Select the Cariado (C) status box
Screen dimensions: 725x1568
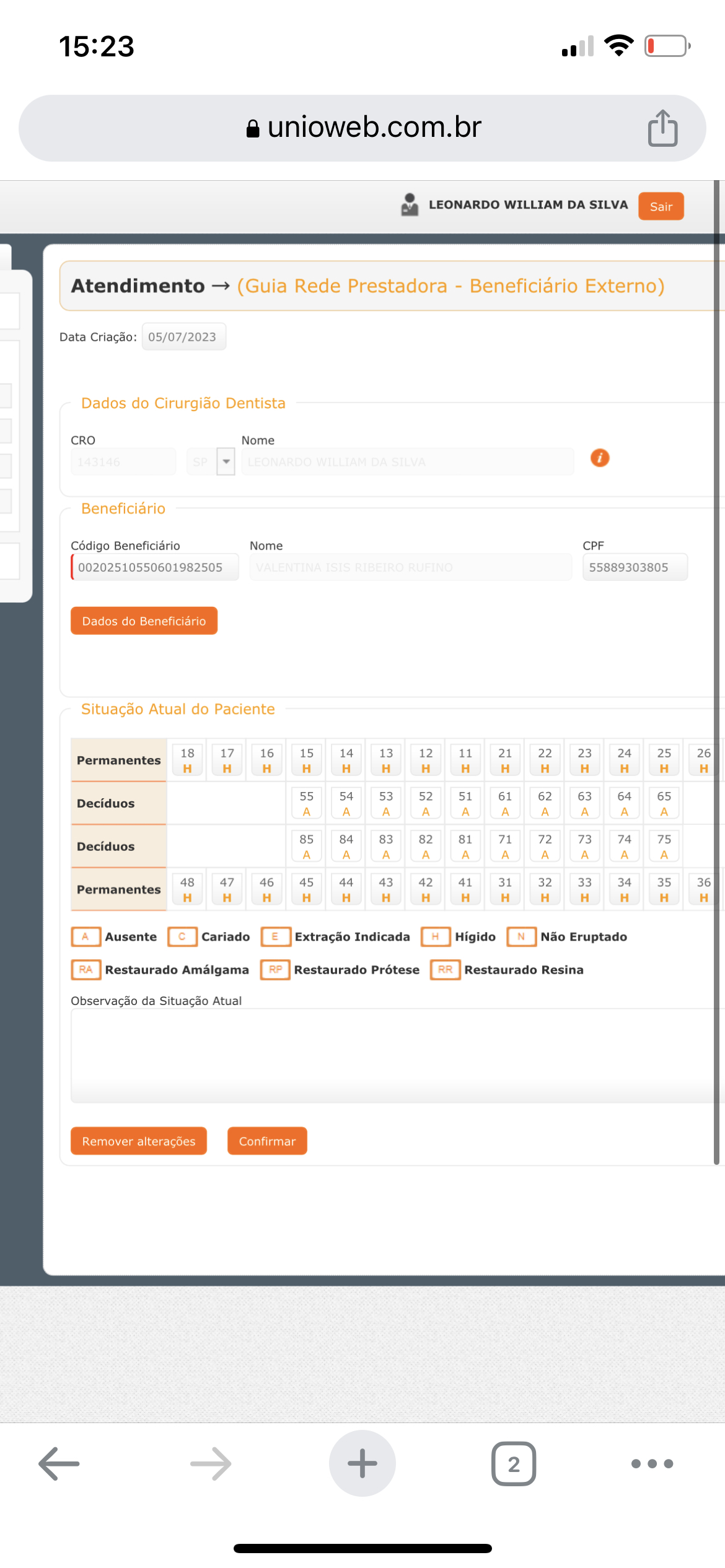pos(182,936)
